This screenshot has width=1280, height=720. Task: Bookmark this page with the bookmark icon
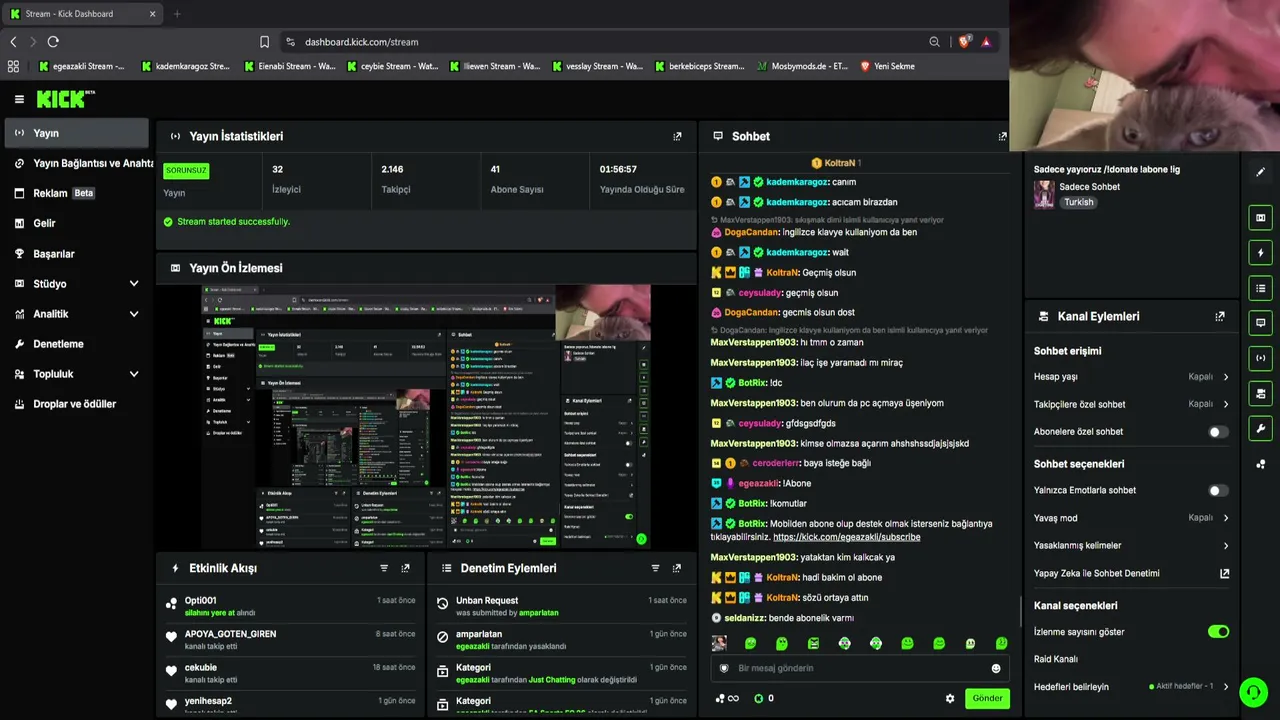[x=264, y=42]
